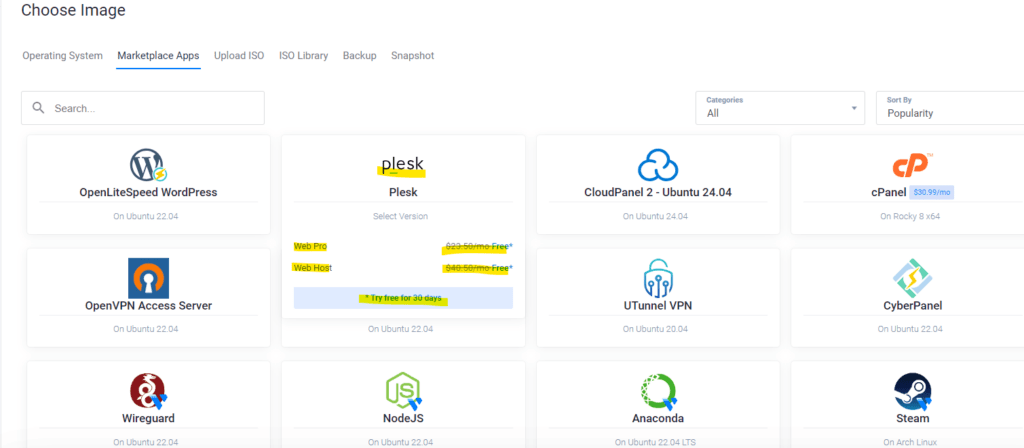Click the CyberPanel title text
This screenshot has width=1024, height=448.
pyautogui.click(x=912, y=306)
